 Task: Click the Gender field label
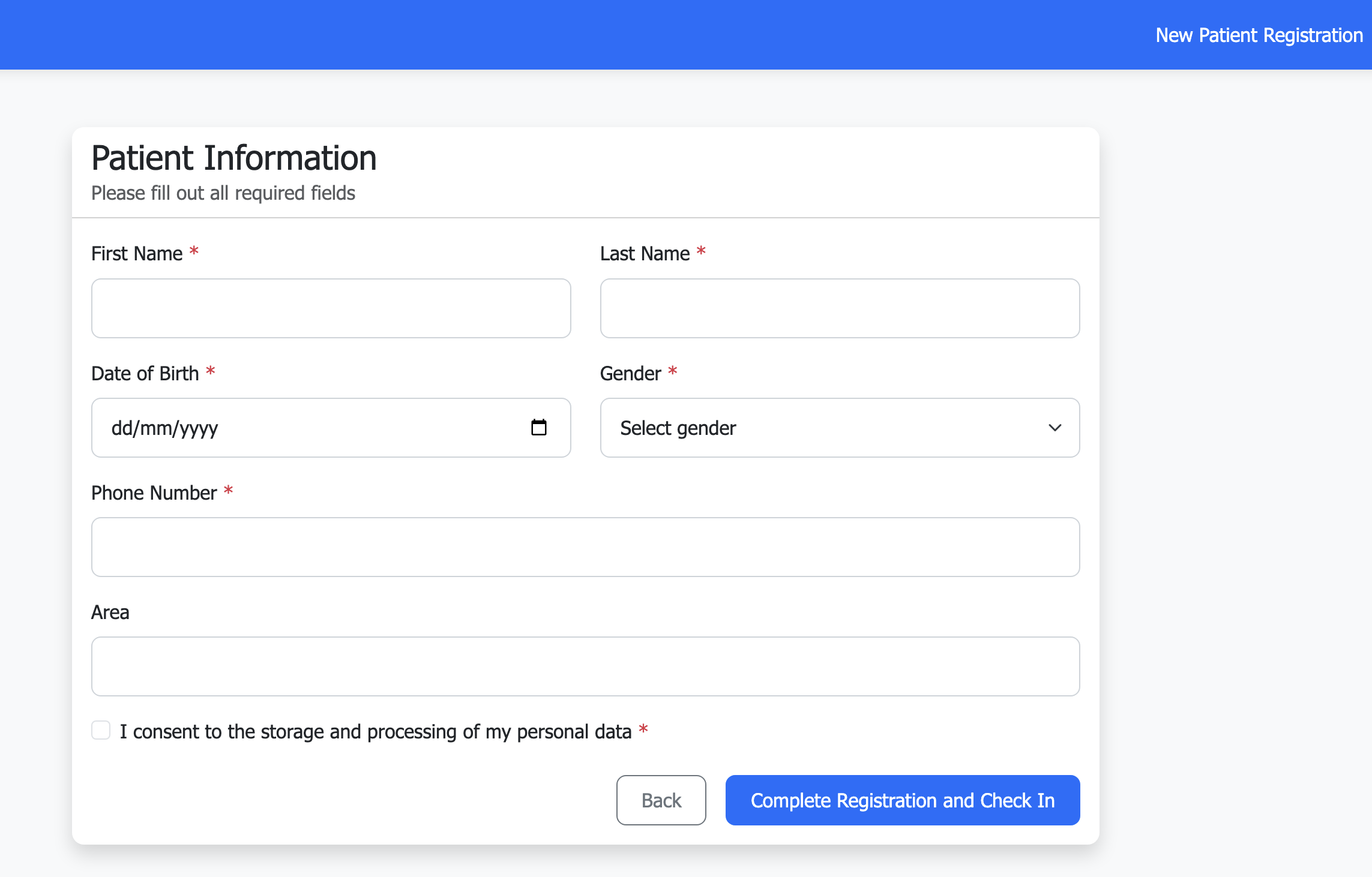click(630, 374)
